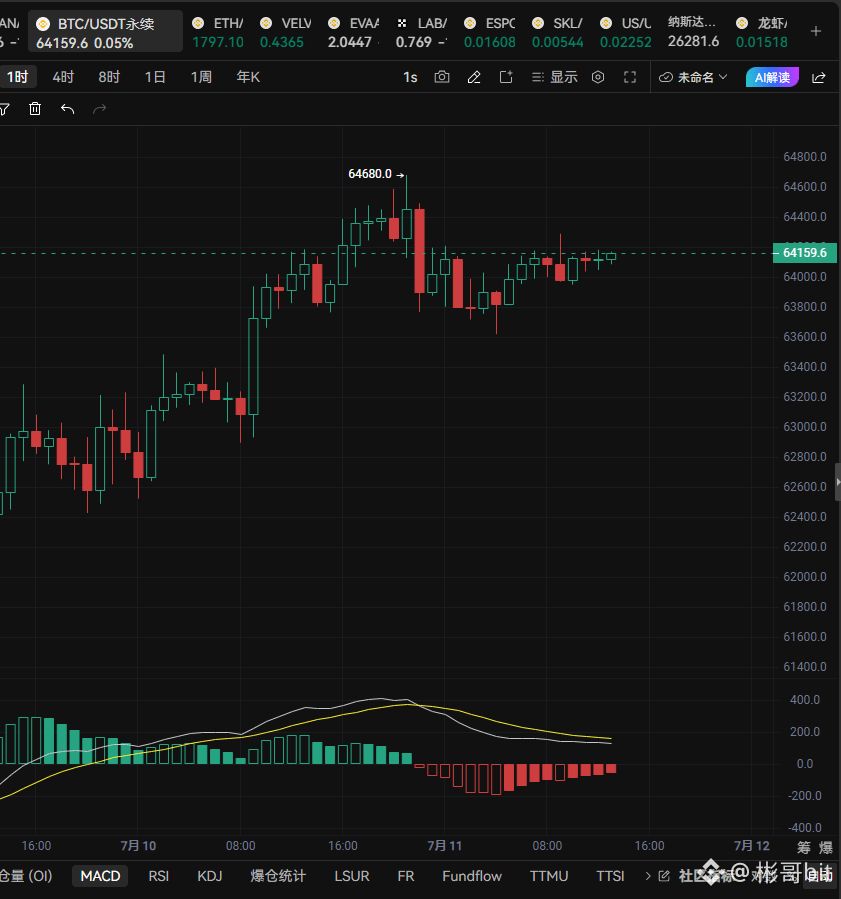The image size is (841, 899).
Task: Click the 7月 10 date axis label
Action: [138, 846]
